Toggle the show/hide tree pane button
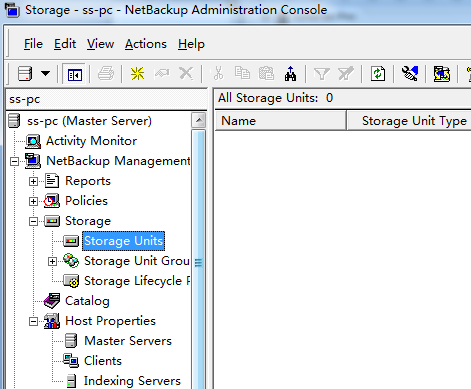 tap(74, 74)
